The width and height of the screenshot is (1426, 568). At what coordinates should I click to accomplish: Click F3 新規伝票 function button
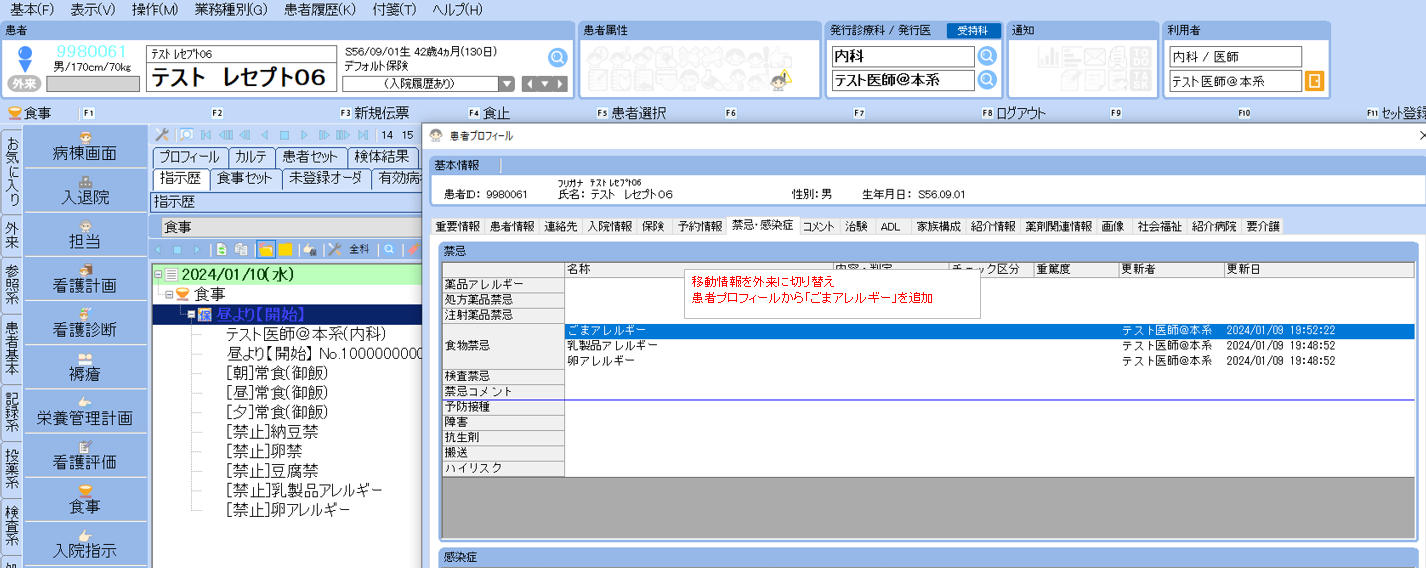tap(375, 113)
